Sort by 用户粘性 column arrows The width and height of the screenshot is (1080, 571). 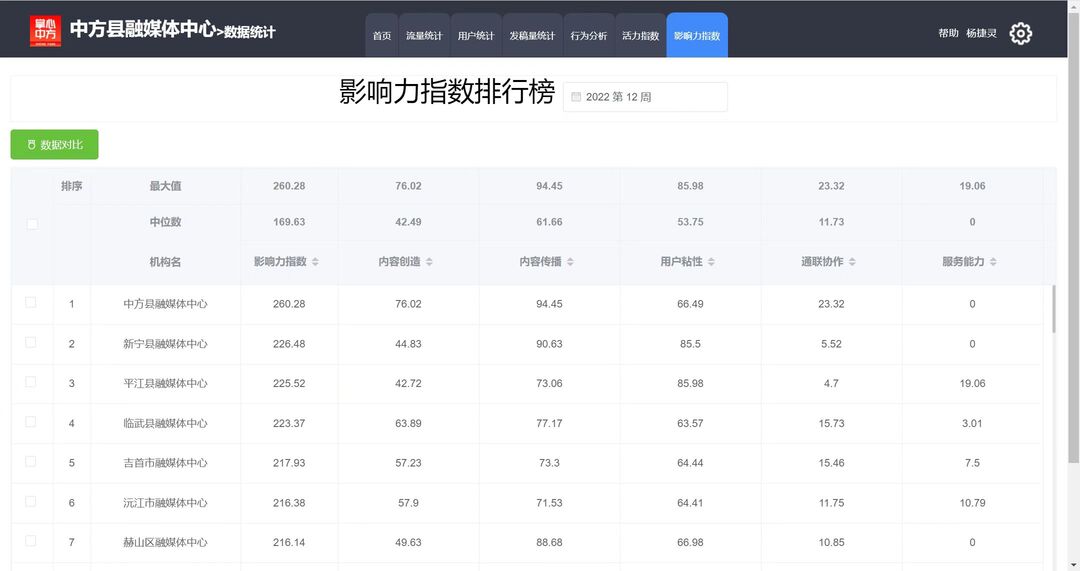tap(711, 262)
